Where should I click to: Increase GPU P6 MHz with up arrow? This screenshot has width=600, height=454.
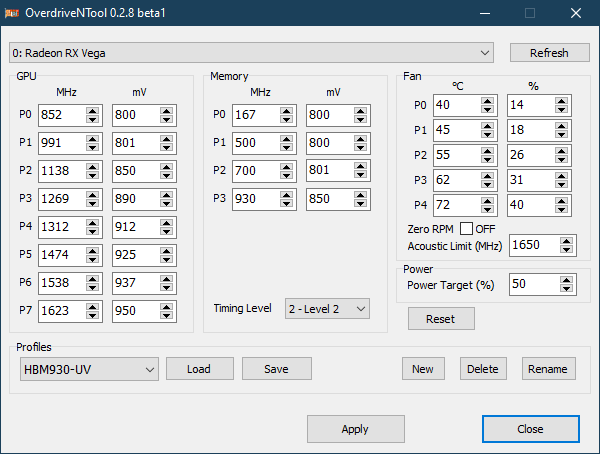point(92,279)
